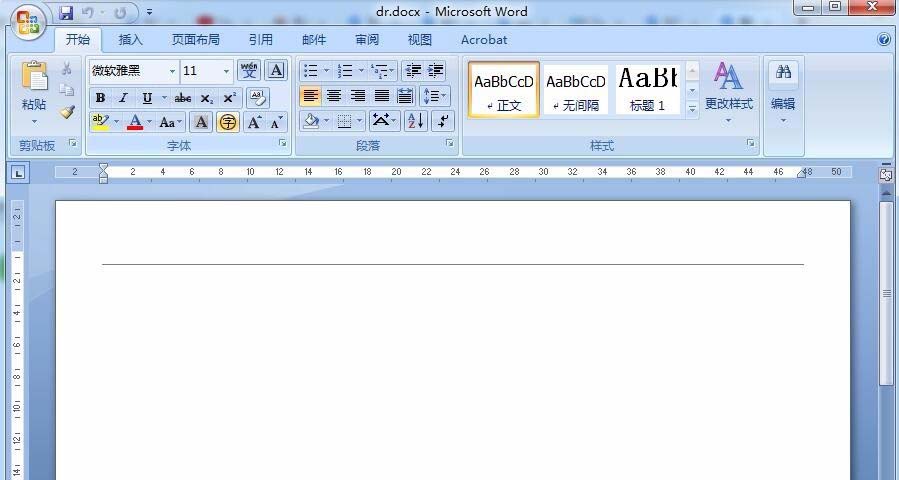Image resolution: width=899 pixels, height=480 pixels.
Task: Apply Character Border icon
Action: pos(276,71)
